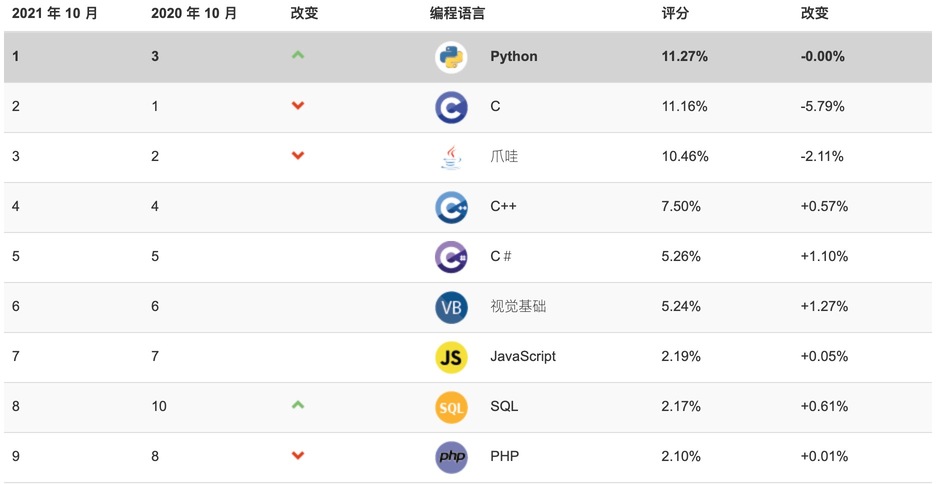Click the Java coffee cup icon

pos(451,157)
